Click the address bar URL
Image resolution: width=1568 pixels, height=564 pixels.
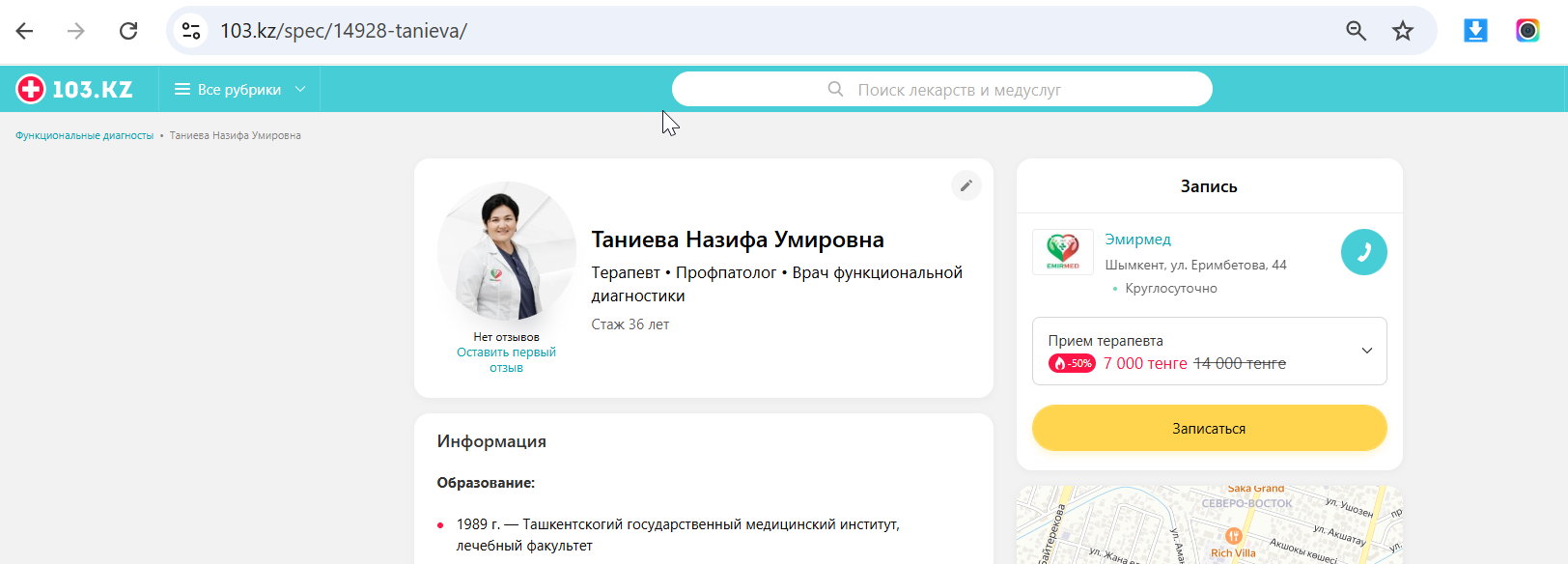[344, 31]
